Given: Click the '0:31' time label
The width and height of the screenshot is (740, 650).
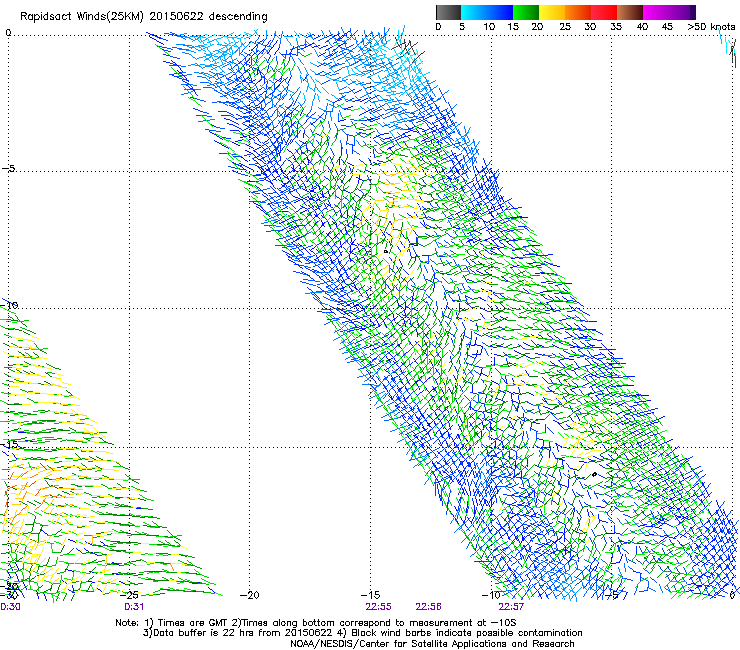Looking at the screenshot, I should click(134, 607).
